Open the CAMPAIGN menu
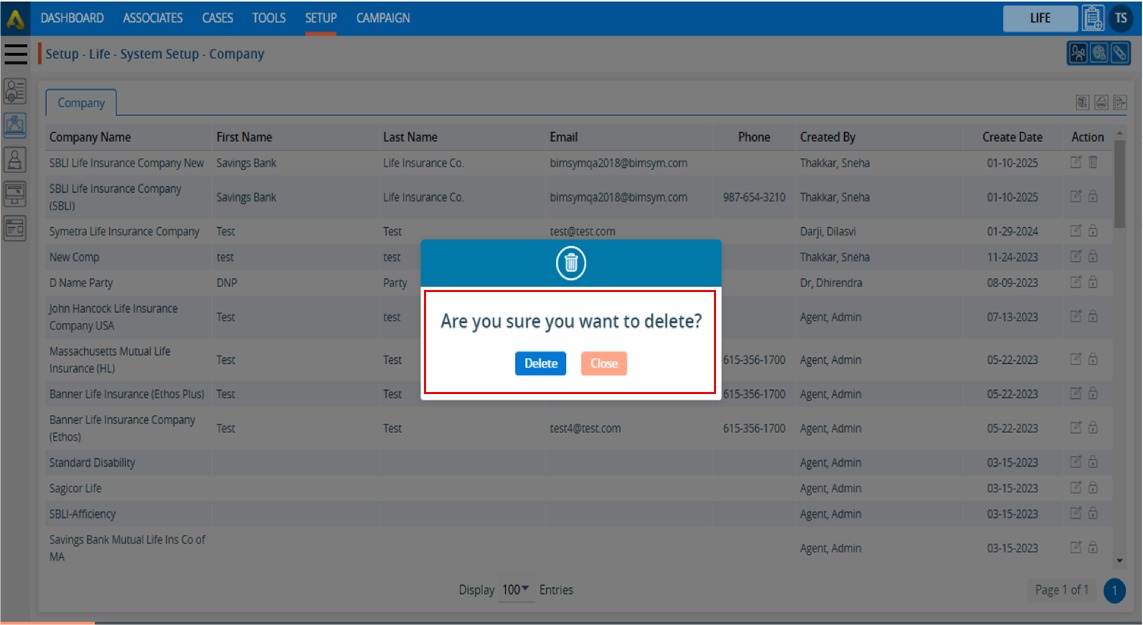Image resolution: width=1143 pixels, height=625 pixels. [x=383, y=18]
